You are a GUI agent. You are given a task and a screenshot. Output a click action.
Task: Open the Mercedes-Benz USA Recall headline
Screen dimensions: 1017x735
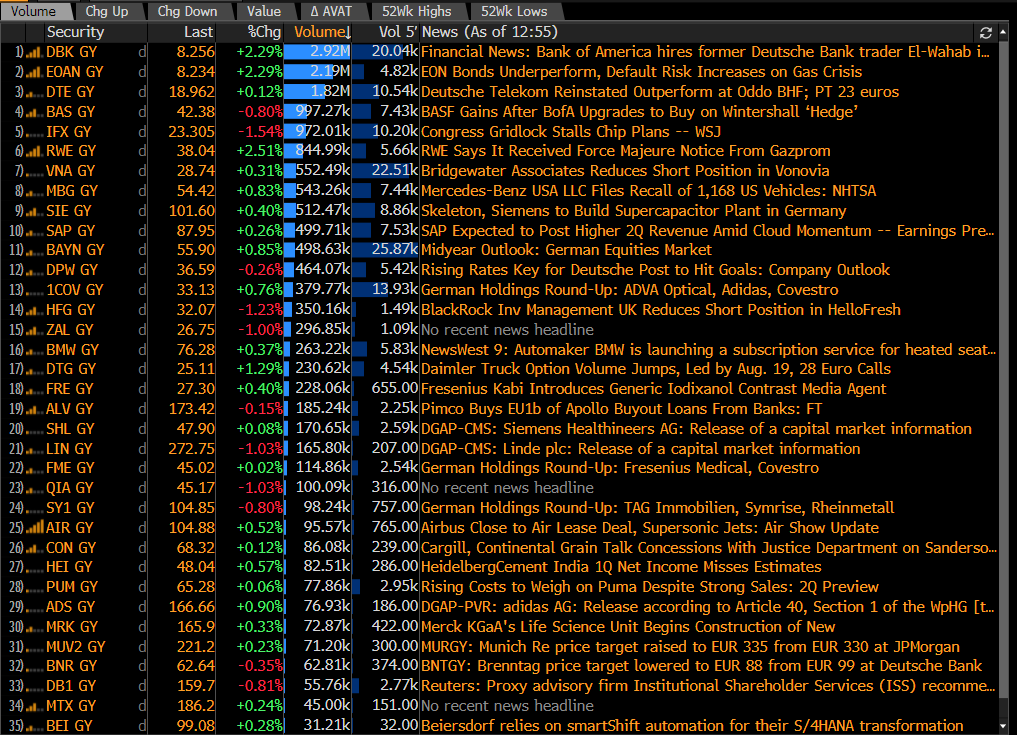click(649, 191)
